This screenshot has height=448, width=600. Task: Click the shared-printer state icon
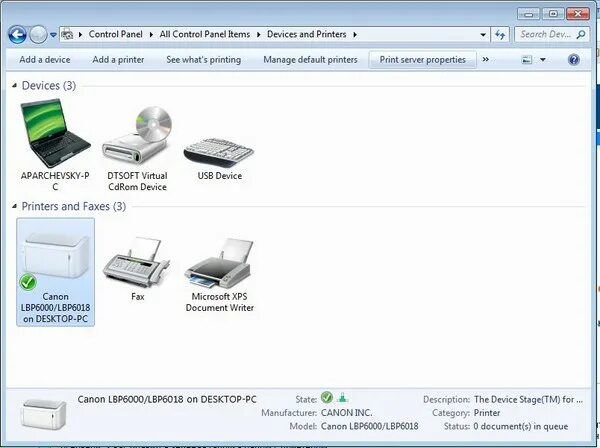[342, 398]
